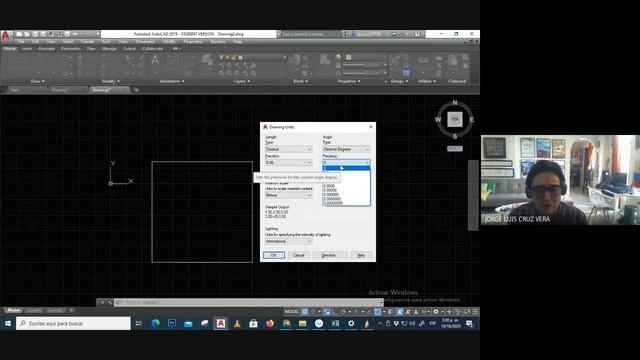Click the Help question mark icon in title bar

tap(417, 34)
